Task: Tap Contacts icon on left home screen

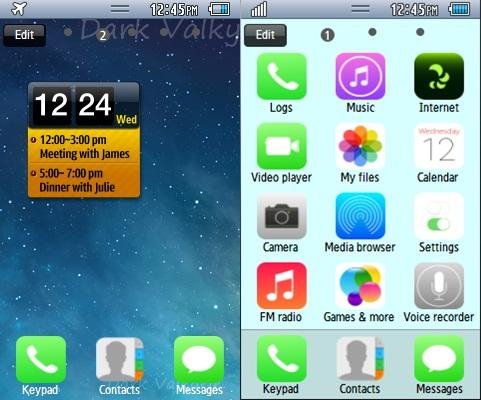Action: point(120,359)
